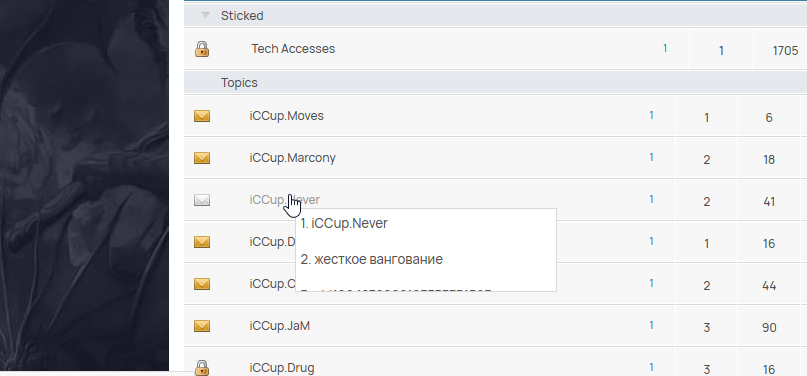Screen dimensions: 807x376
Task: Click envelope icon next to iCCup.Moves
Action: pos(202,116)
